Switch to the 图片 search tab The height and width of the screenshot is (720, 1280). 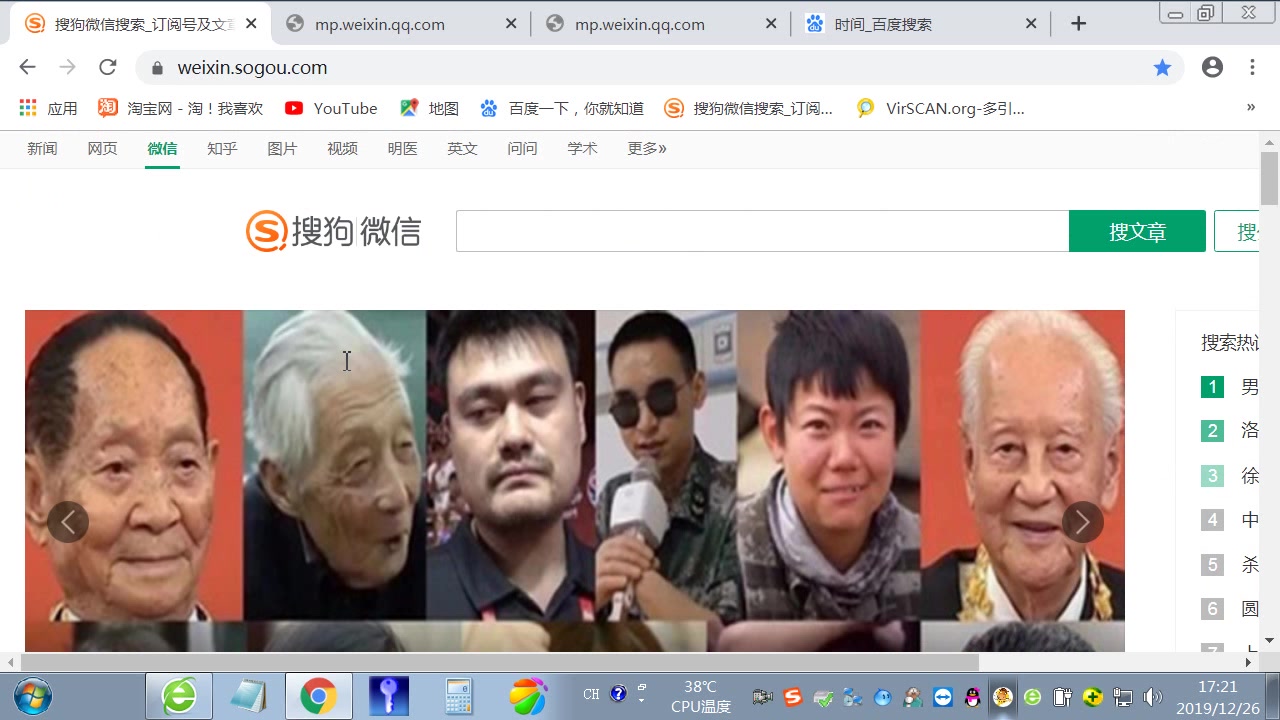[x=282, y=148]
